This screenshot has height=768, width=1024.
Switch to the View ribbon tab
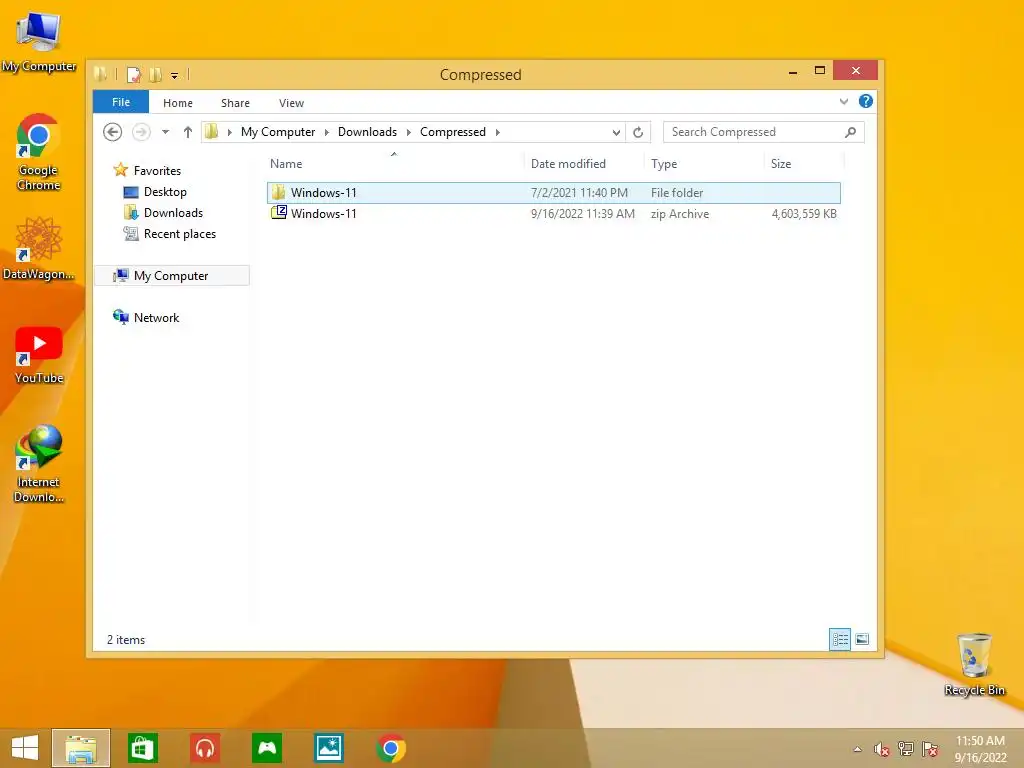(291, 103)
